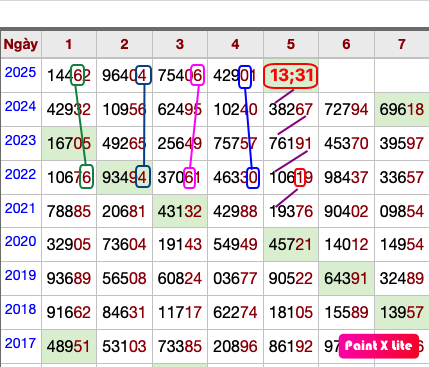This screenshot has width=429, height=367.
Task: Open the 2022 year link
Action: pyautogui.click(x=20, y=174)
